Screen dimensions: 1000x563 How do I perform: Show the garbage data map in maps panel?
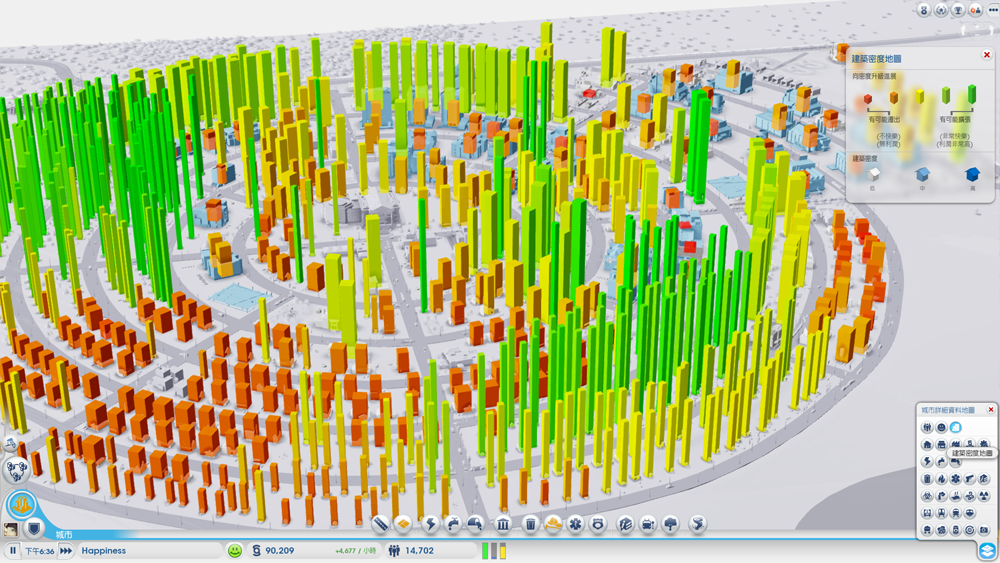(927, 479)
